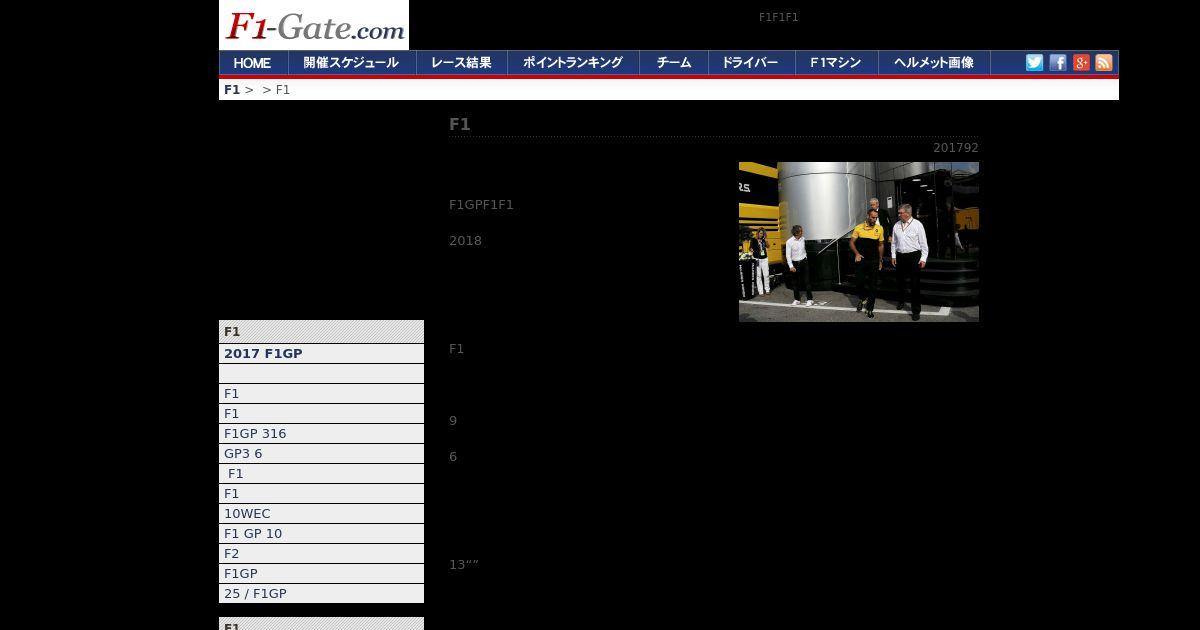Click the date text 201792
The image size is (1200, 630).
pyautogui.click(x=956, y=147)
